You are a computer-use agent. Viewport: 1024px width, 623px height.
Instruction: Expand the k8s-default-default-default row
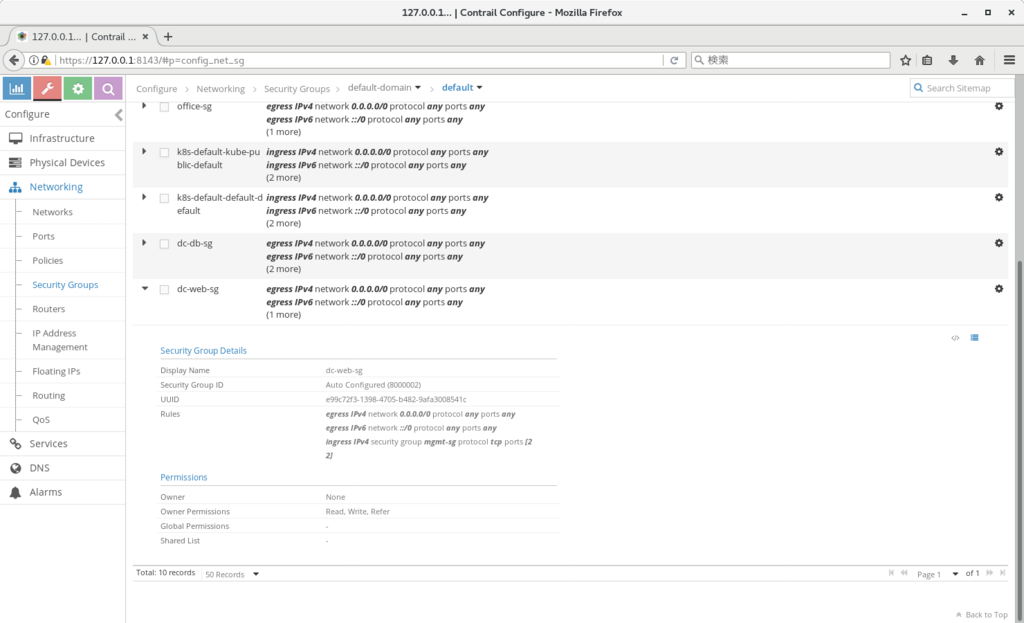(x=144, y=197)
